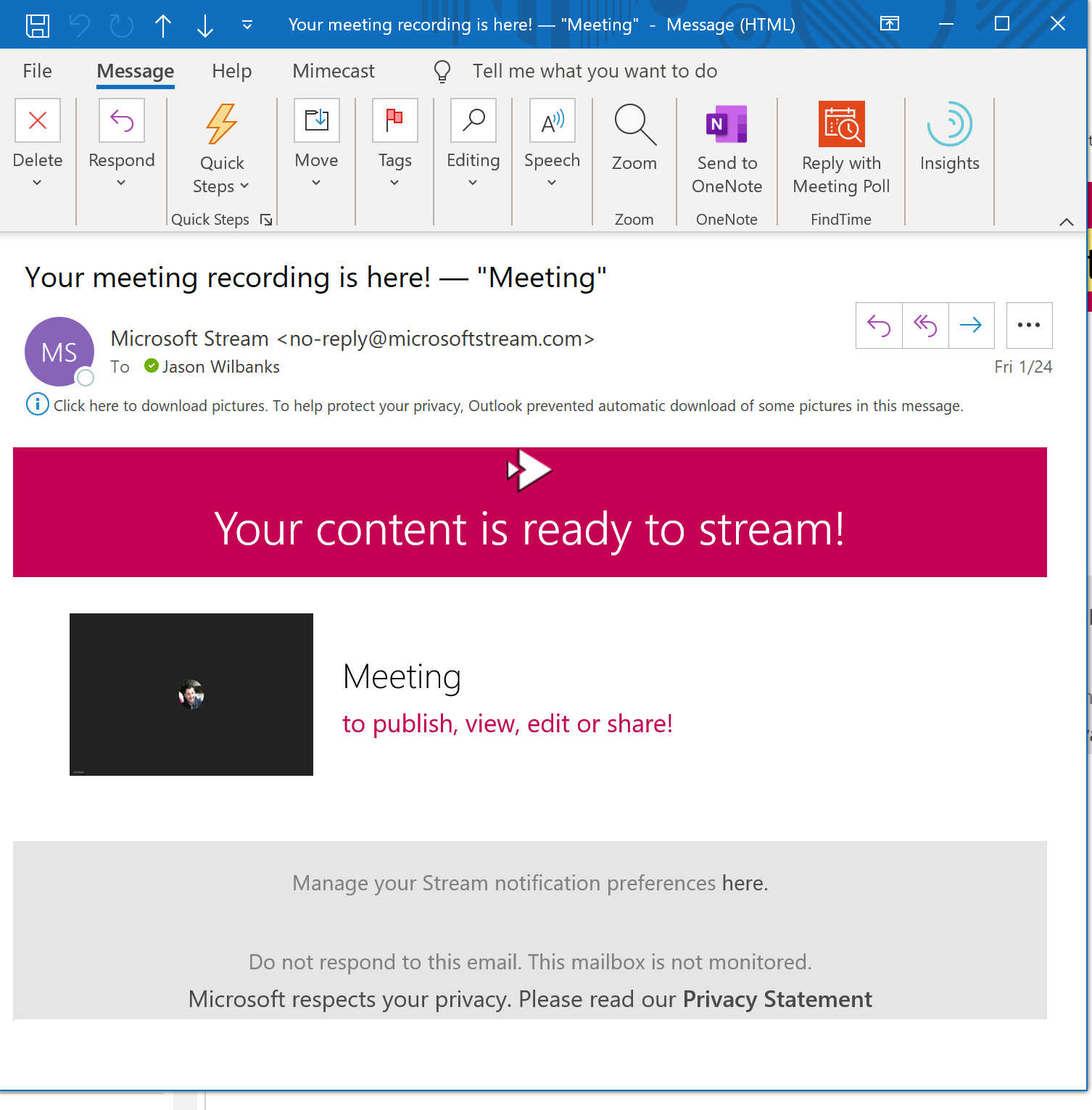Expand the Move dropdown arrow
The height and width of the screenshot is (1110, 1092).
316,183
